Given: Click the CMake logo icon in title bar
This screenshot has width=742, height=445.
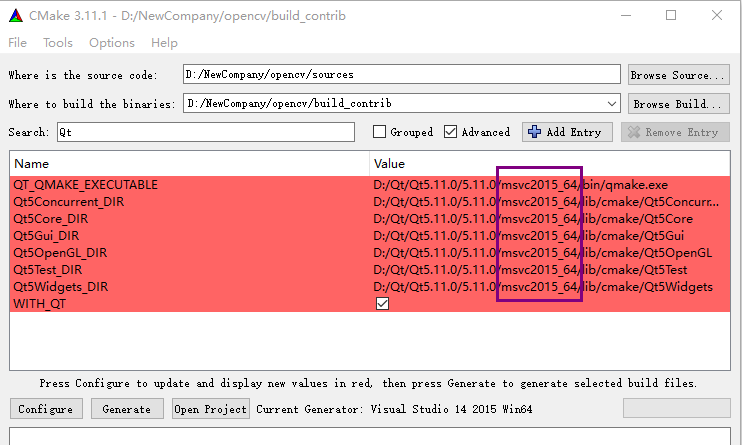Looking at the screenshot, I should [x=16, y=16].
